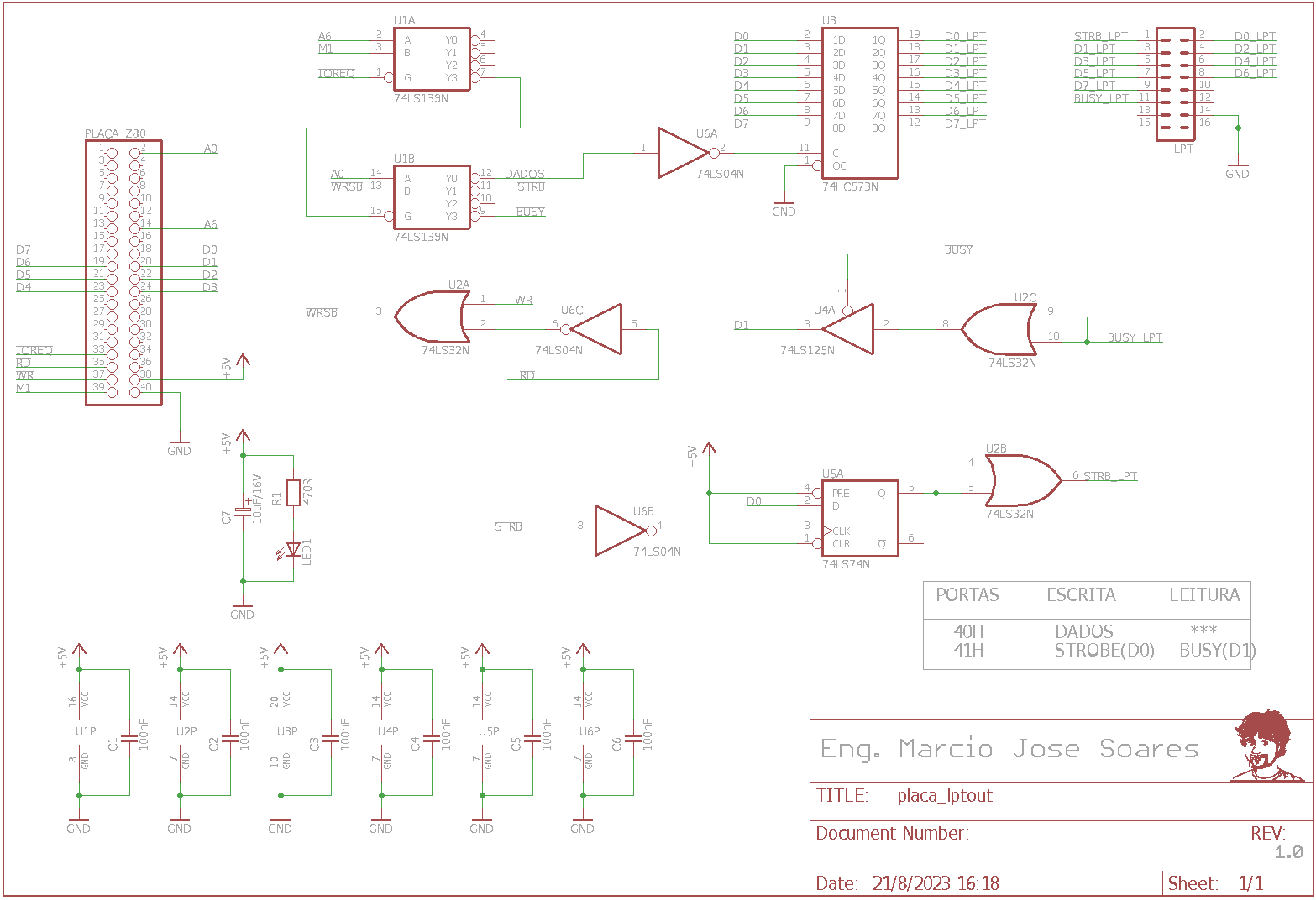The image size is (1316, 900).
Task: Select the U5A 74LS74N flip-flop block
Action: tap(859, 519)
